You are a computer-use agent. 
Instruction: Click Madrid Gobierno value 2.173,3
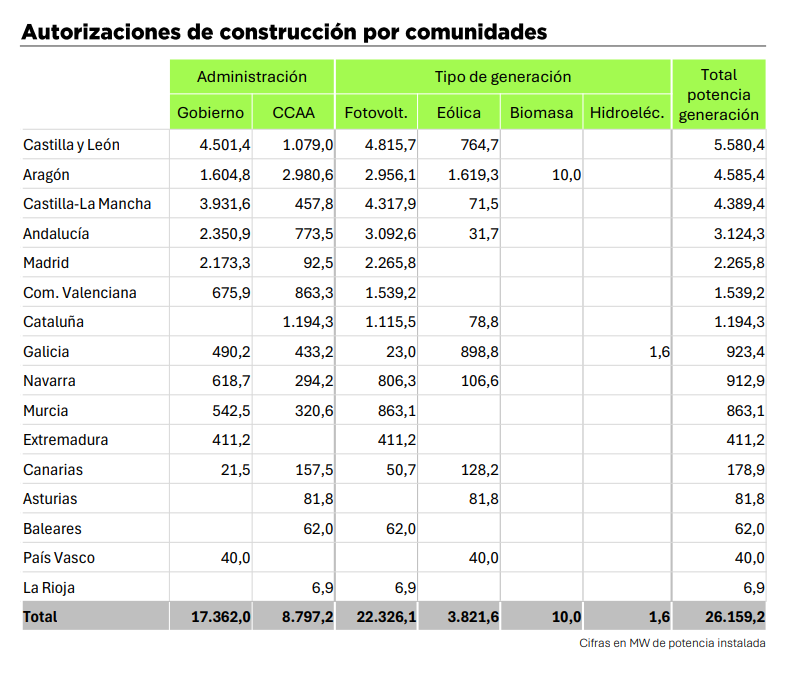[225, 263]
